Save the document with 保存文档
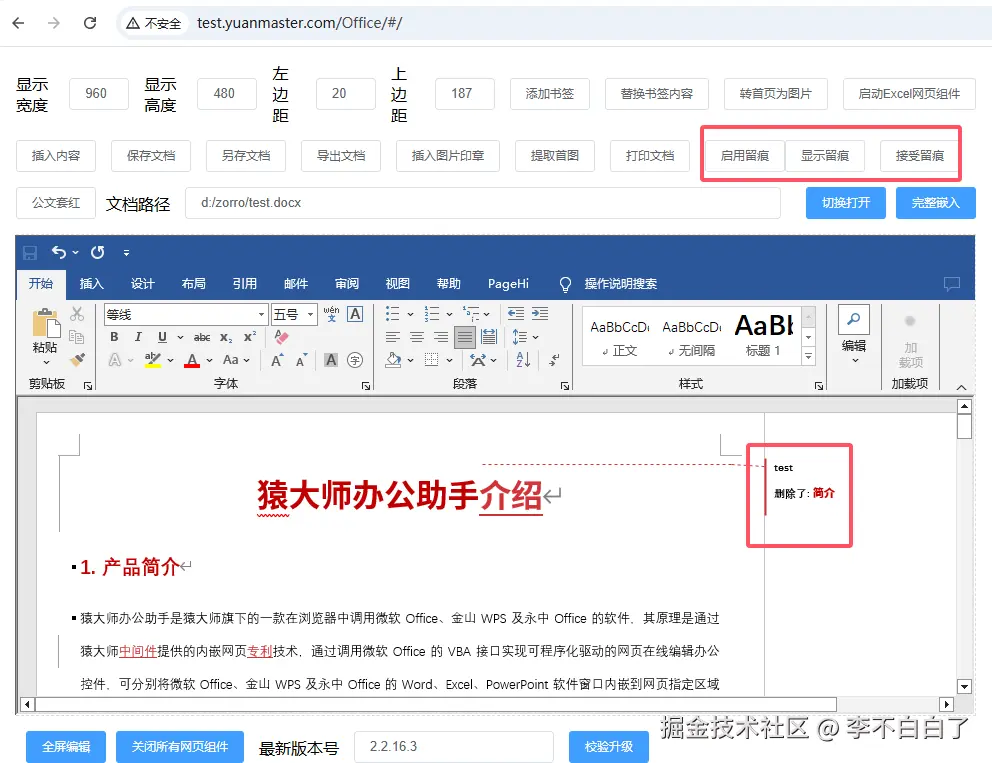Viewport: 992px width, 763px height. [150, 155]
